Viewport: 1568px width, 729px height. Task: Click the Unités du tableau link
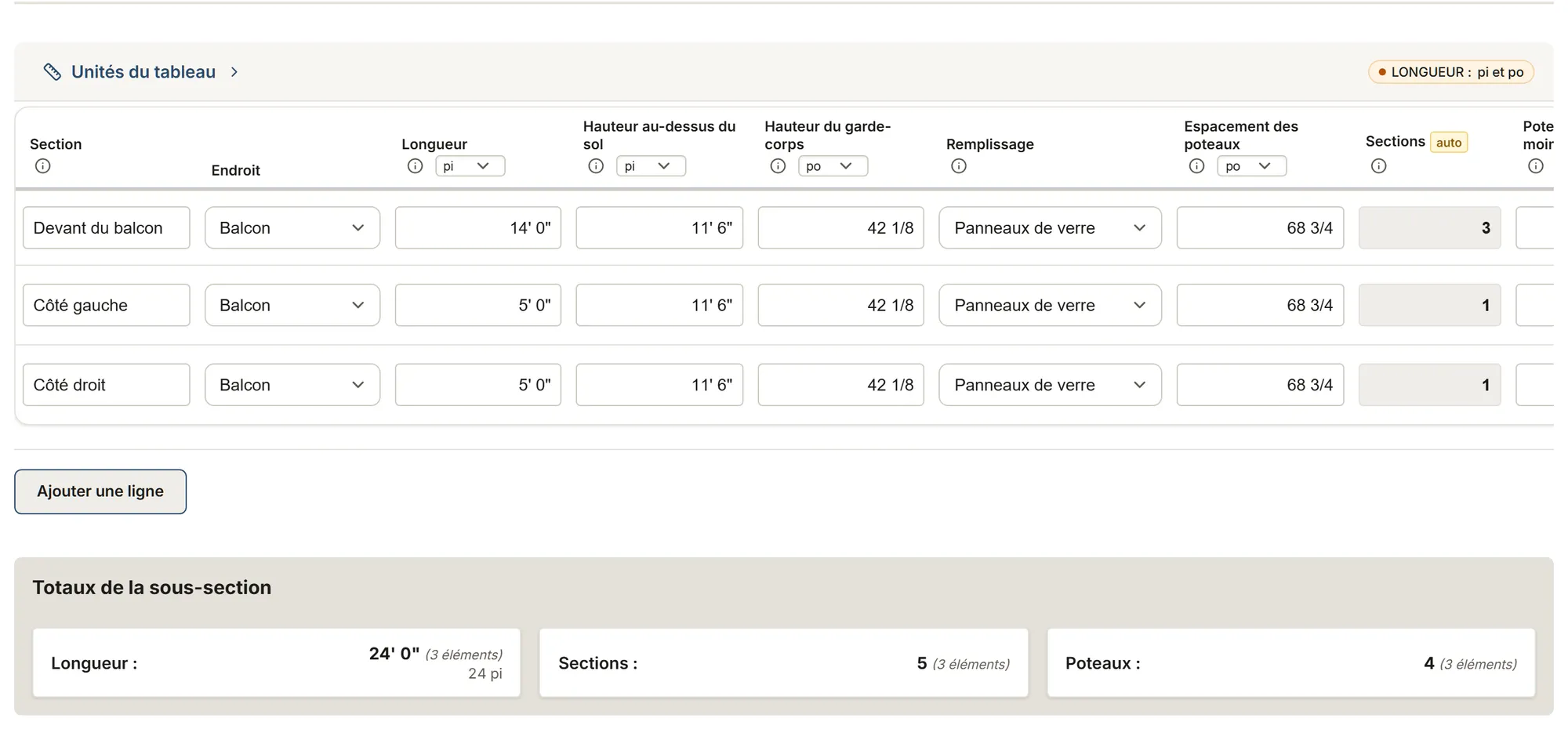pyautogui.click(x=143, y=72)
